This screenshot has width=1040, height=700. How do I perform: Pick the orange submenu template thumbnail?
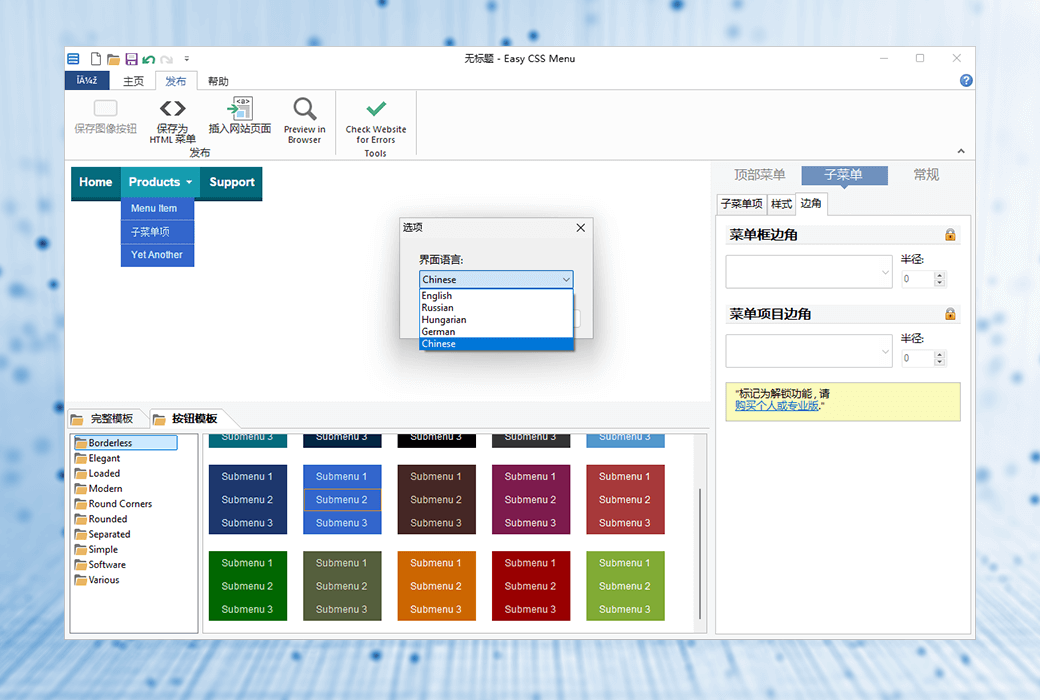(436, 586)
